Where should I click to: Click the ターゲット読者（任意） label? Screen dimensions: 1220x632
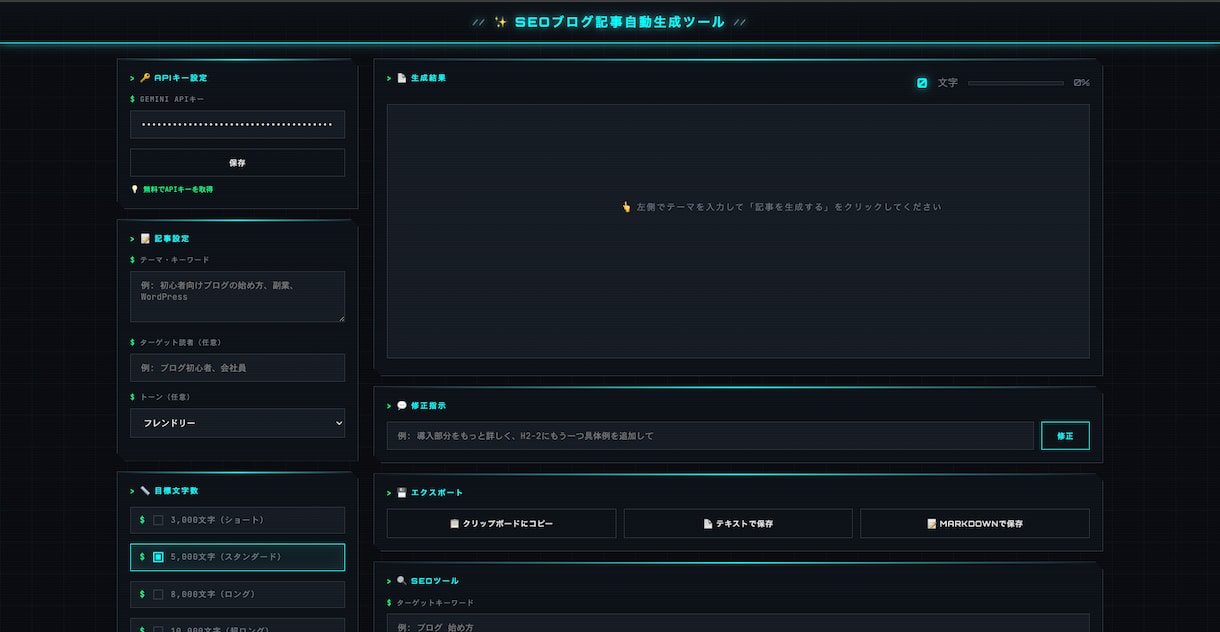click(x=180, y=343)
